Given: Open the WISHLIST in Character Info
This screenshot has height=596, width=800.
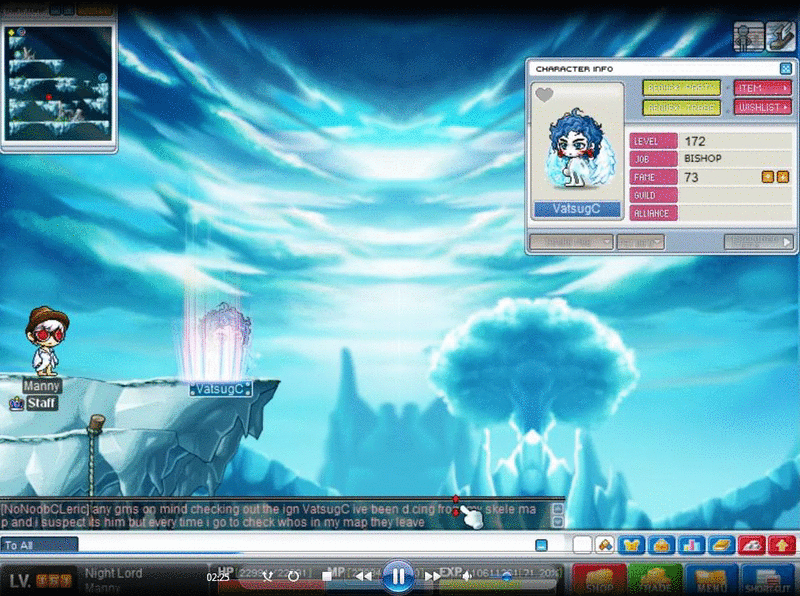Looking at the screenshot, I should (x=763, y=107).
